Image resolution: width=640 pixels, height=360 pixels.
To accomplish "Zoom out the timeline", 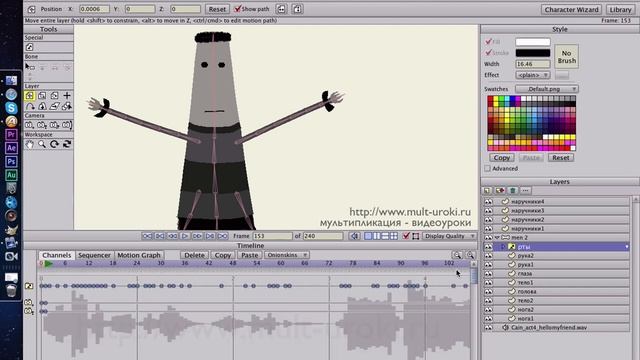I will click(x=457, y=255).
